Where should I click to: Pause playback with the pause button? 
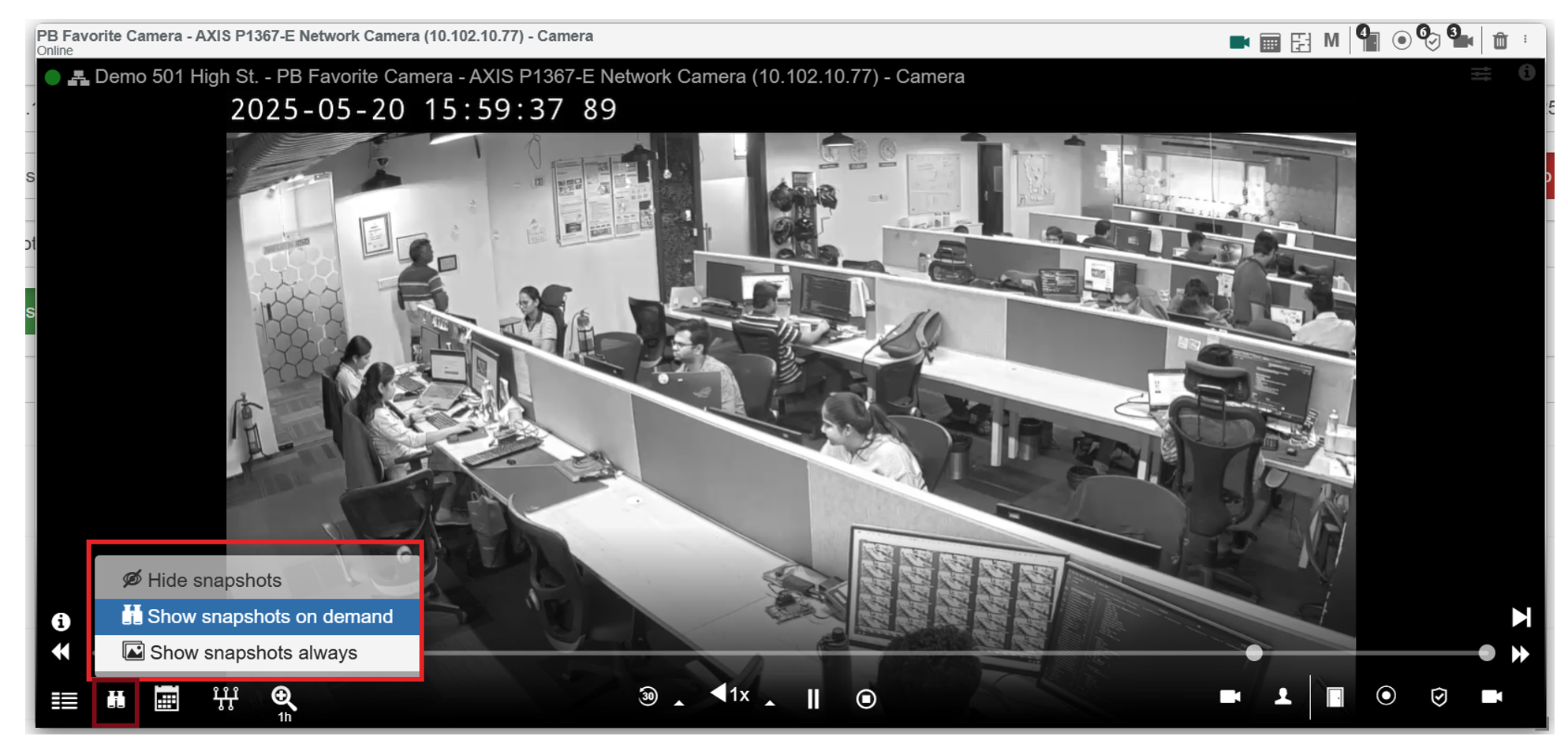click(812, 698)
